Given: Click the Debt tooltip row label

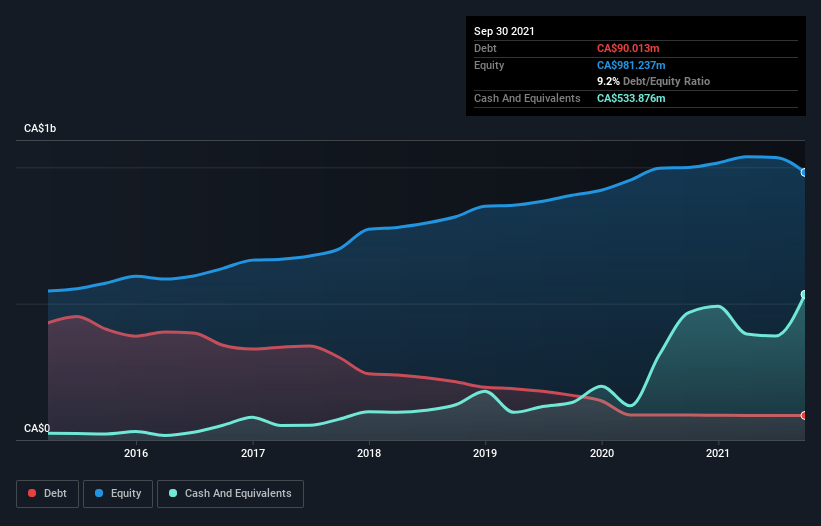Looking at the screenshot, I should coord(485,48).
